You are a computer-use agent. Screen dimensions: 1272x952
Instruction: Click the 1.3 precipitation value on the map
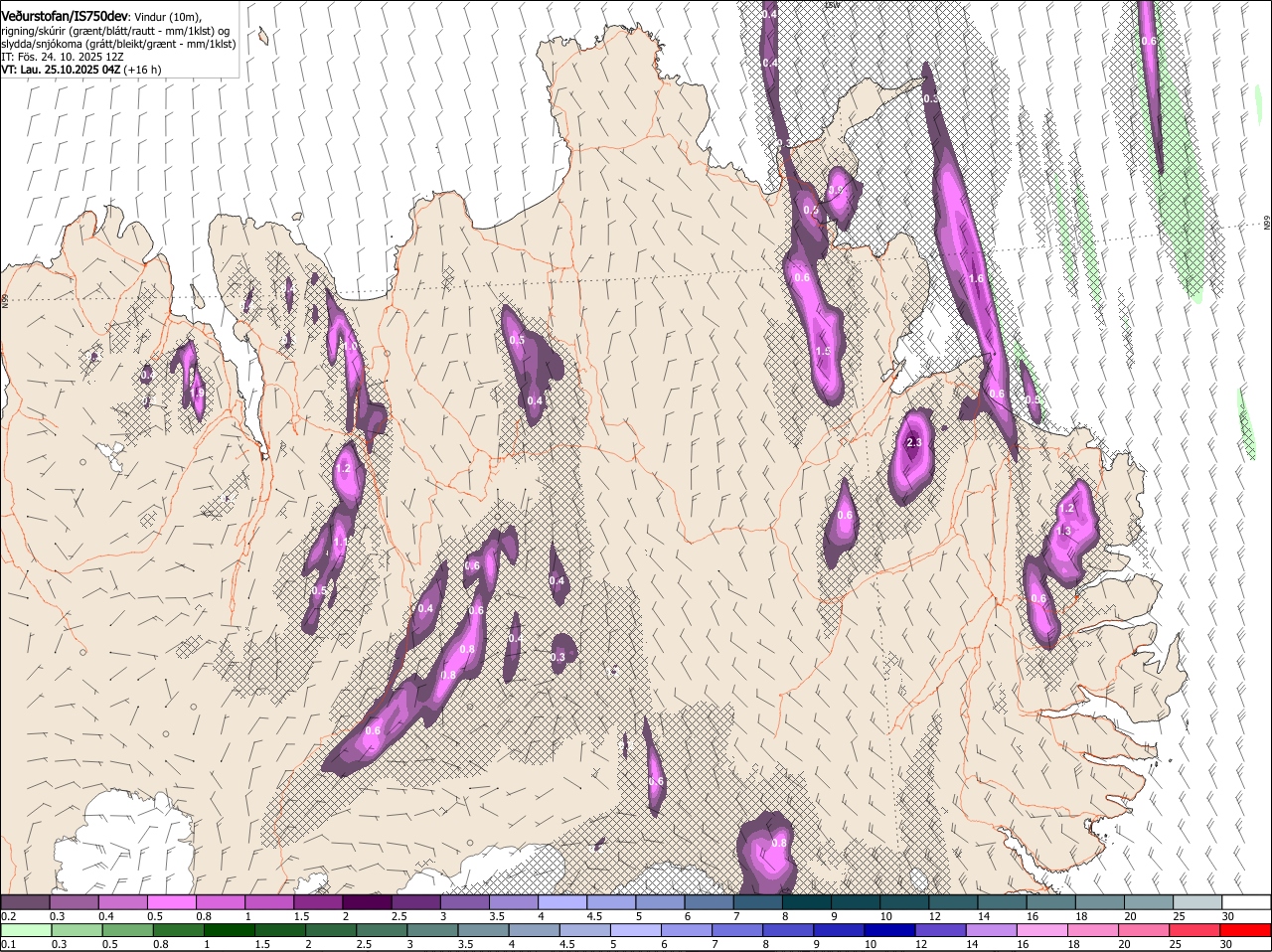pyautogui.click(x=1063, y=531)
